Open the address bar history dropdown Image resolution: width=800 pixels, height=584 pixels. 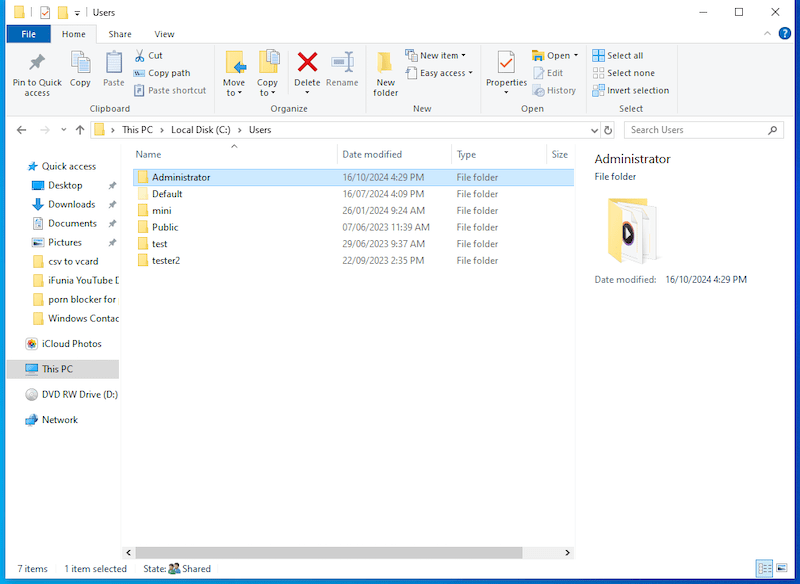click(591, 129)
